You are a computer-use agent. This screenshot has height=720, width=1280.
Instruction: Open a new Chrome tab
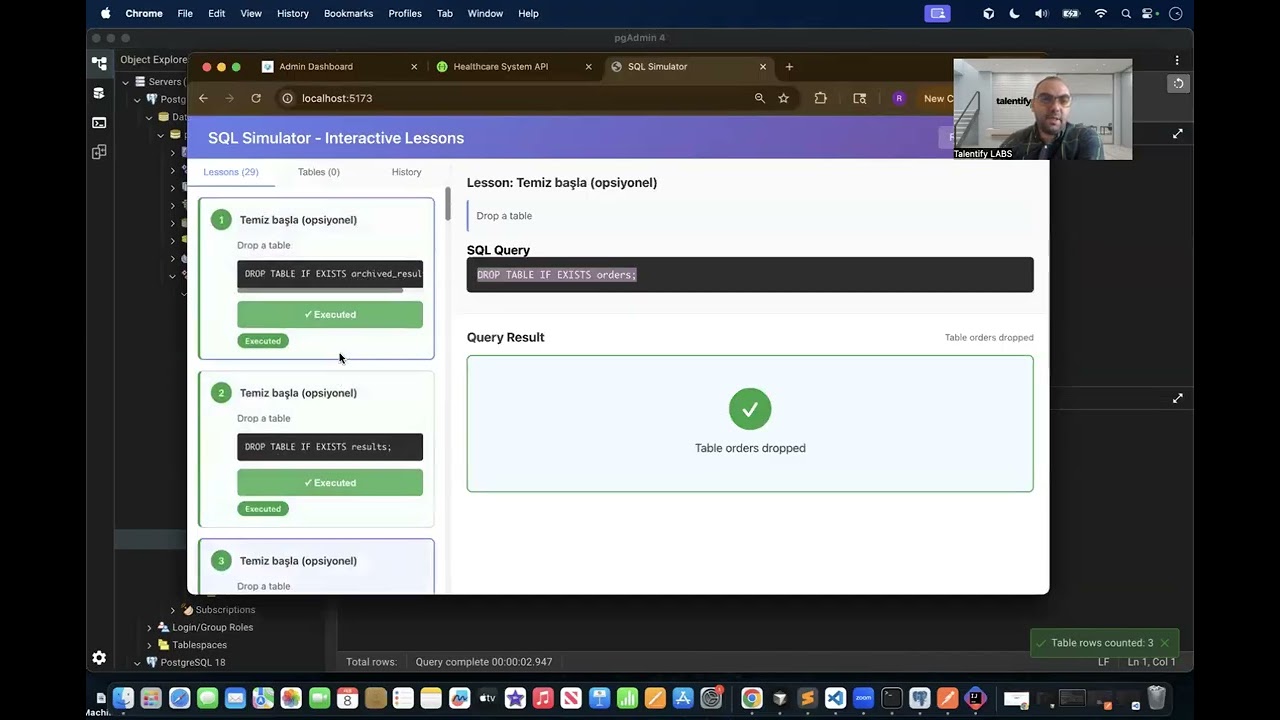789,67
